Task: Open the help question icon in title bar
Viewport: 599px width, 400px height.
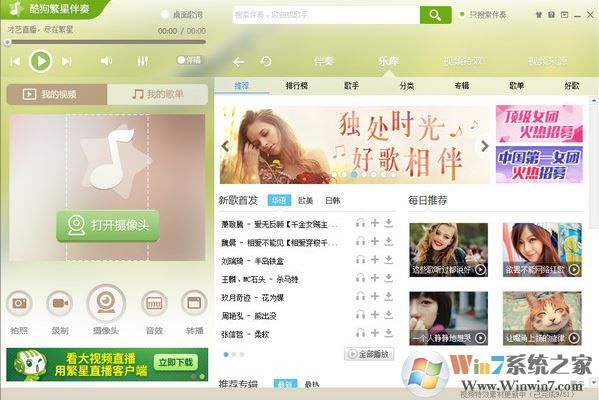Action: click(551, 15)
